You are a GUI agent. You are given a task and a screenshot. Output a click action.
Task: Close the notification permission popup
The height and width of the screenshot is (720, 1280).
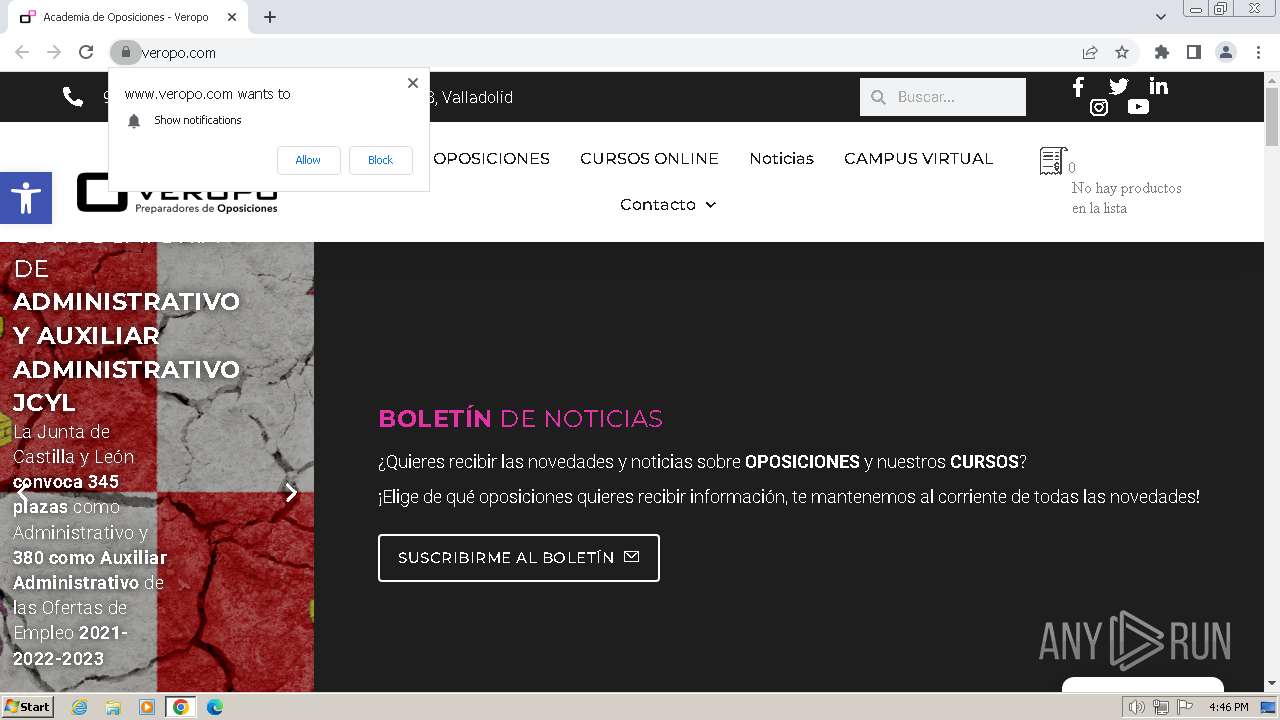pyautogui.click(x=413, y=83)
